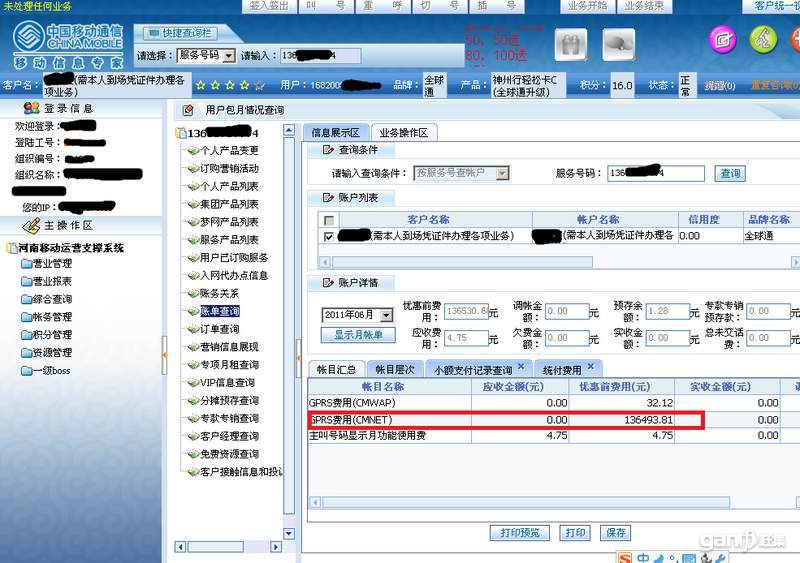Image resolution: width=800 pixels, height=563 pixels.
Task: Click the 保存 save button
Action: (615, 533)
